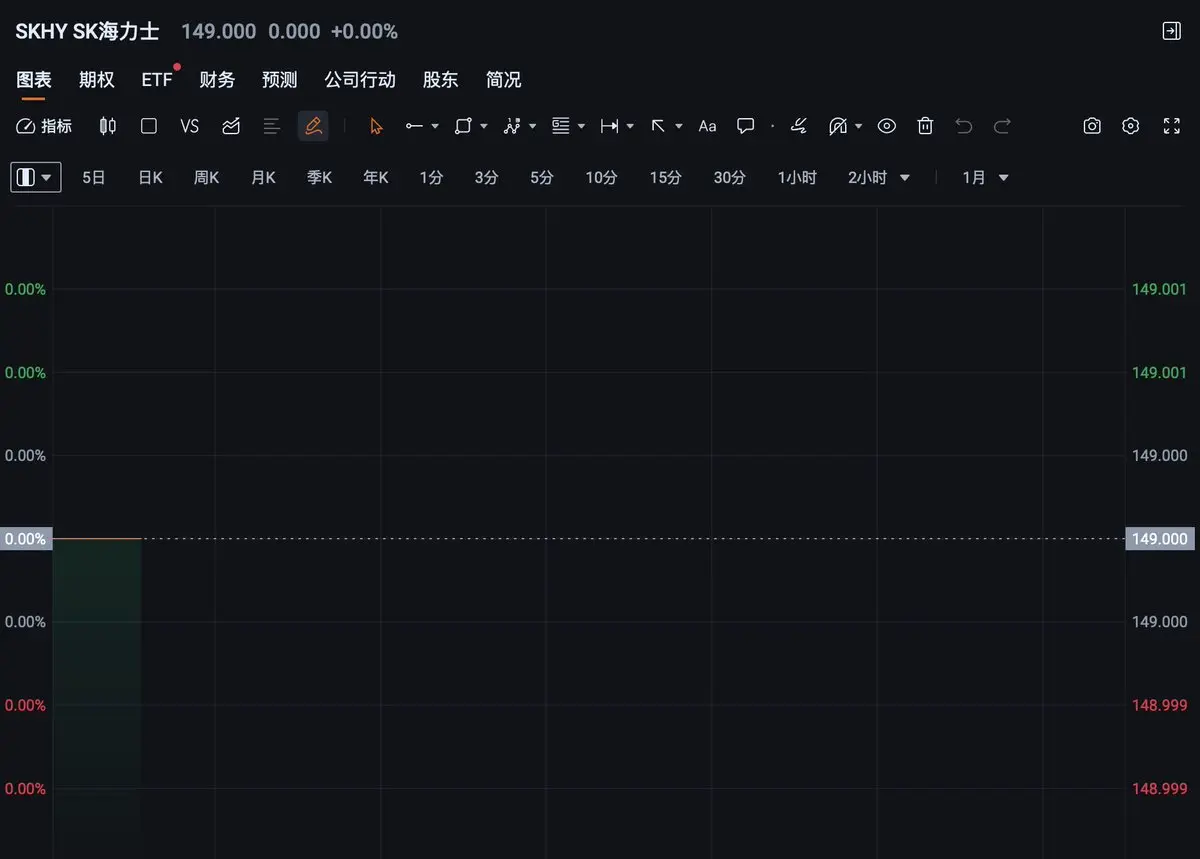Select the 15分 interval

665,178
